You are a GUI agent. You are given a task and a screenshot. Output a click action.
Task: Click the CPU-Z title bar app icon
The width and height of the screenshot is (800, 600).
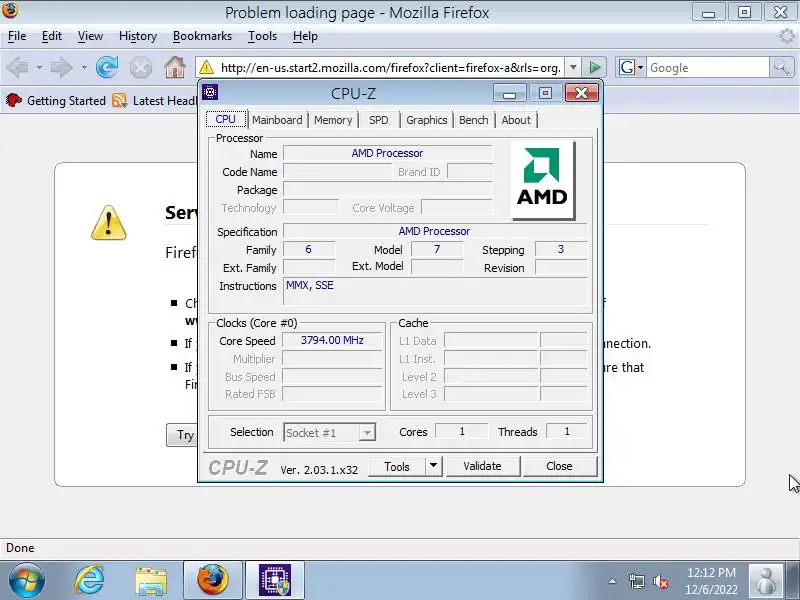point(210,92)
